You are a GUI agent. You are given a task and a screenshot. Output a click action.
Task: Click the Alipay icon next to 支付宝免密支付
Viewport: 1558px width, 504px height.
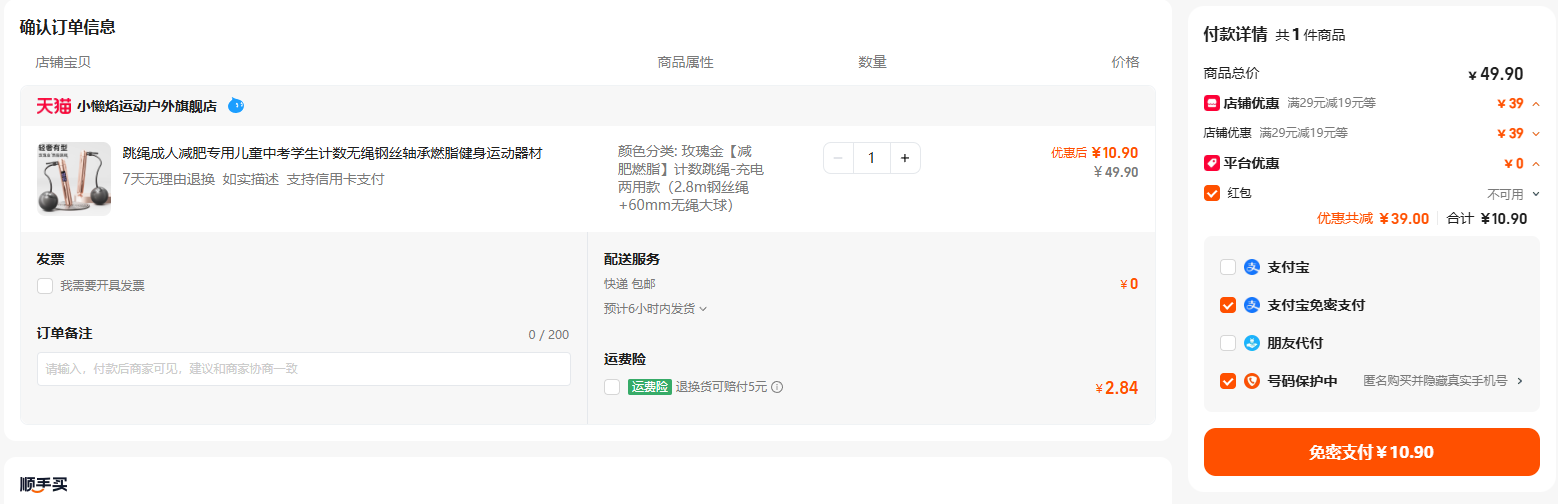1252,305
